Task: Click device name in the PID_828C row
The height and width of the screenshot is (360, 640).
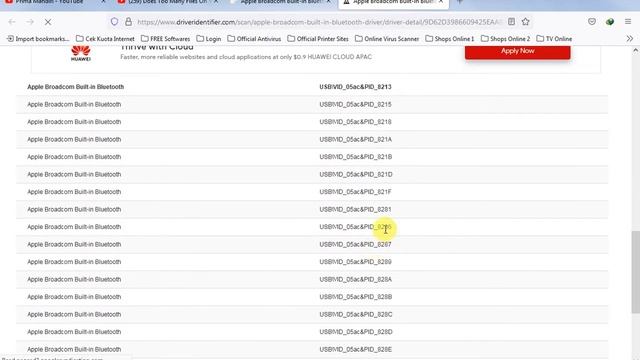Action: pyautogui.click(x=74, y=314)
